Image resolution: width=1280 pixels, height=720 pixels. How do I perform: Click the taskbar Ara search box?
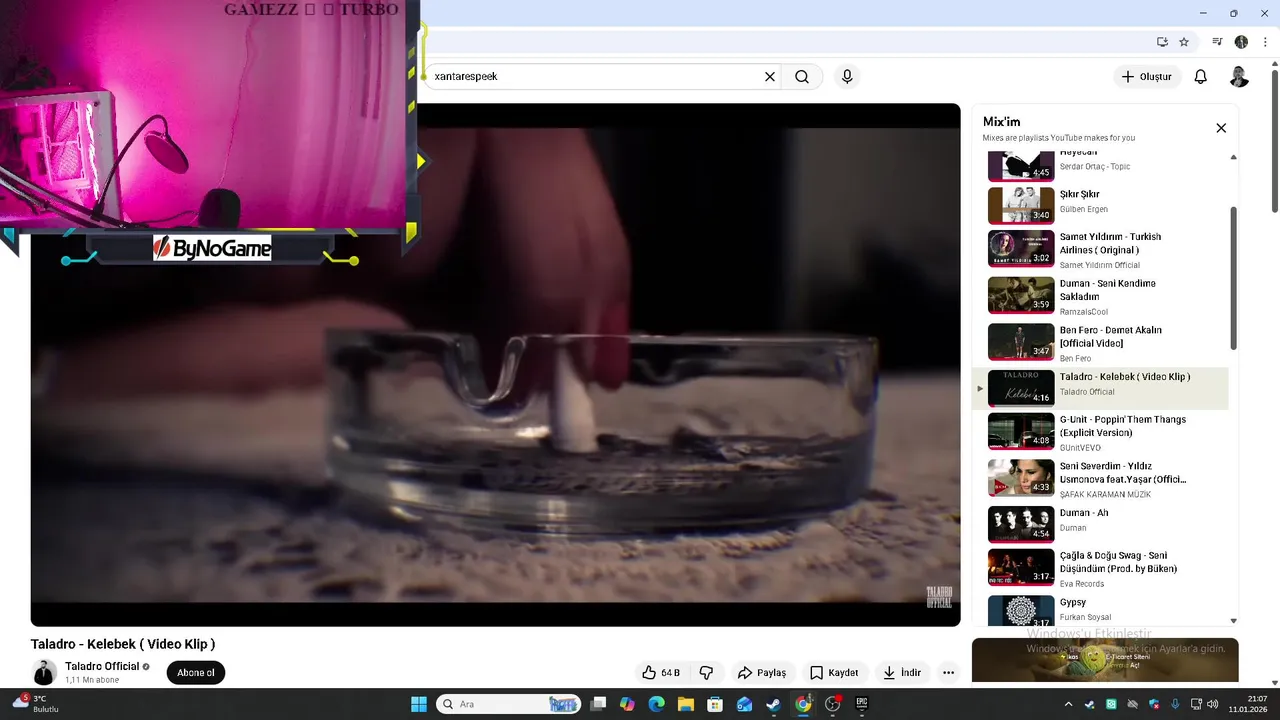(509, 704)
